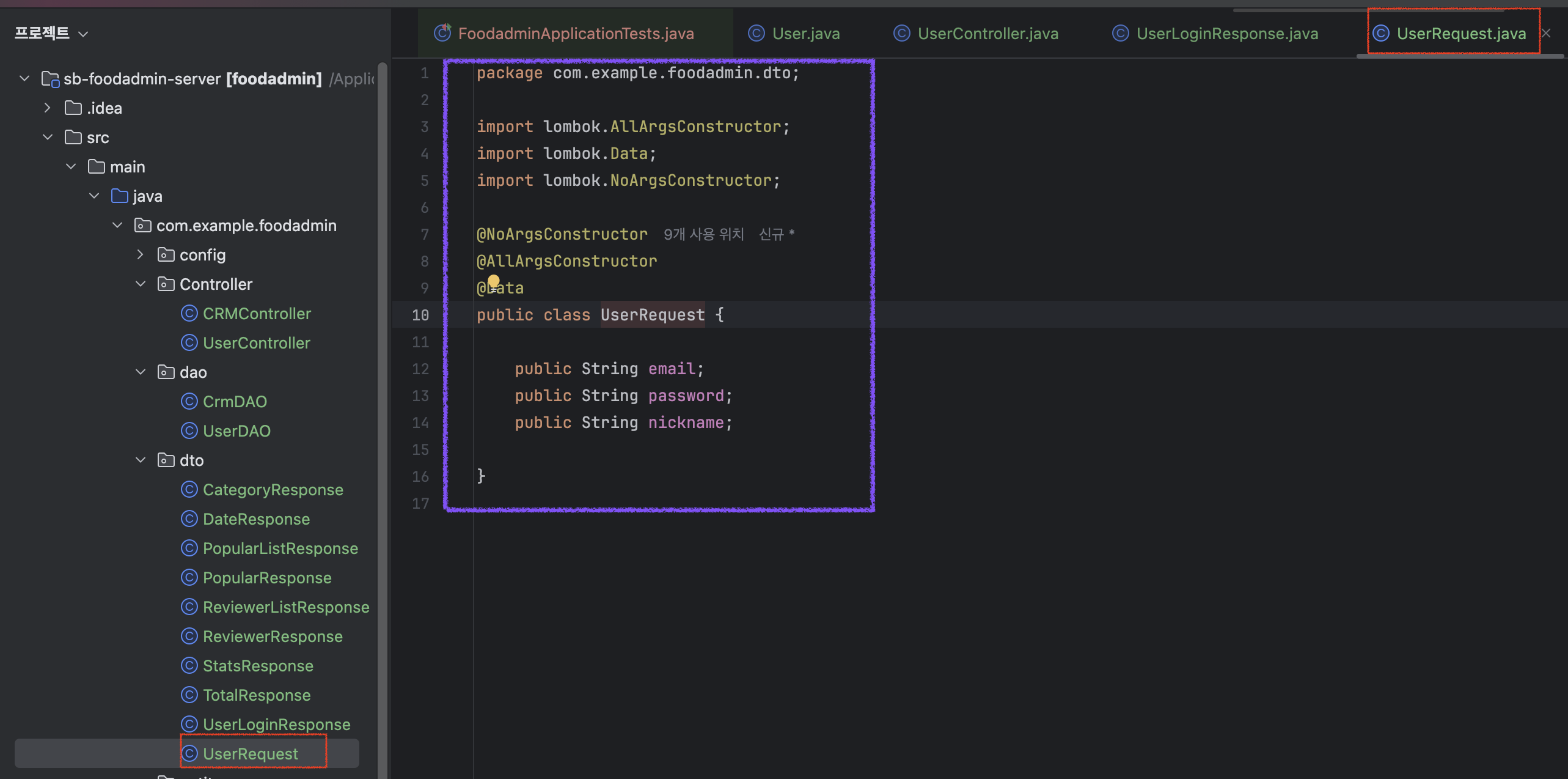Collapse the java source folder
This screenshot has width=1568, height=779.
point(94,196)
